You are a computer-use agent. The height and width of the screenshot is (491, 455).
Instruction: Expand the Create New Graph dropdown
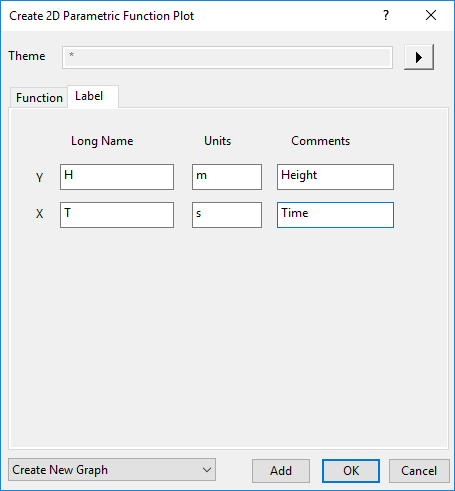click(112, 470)
